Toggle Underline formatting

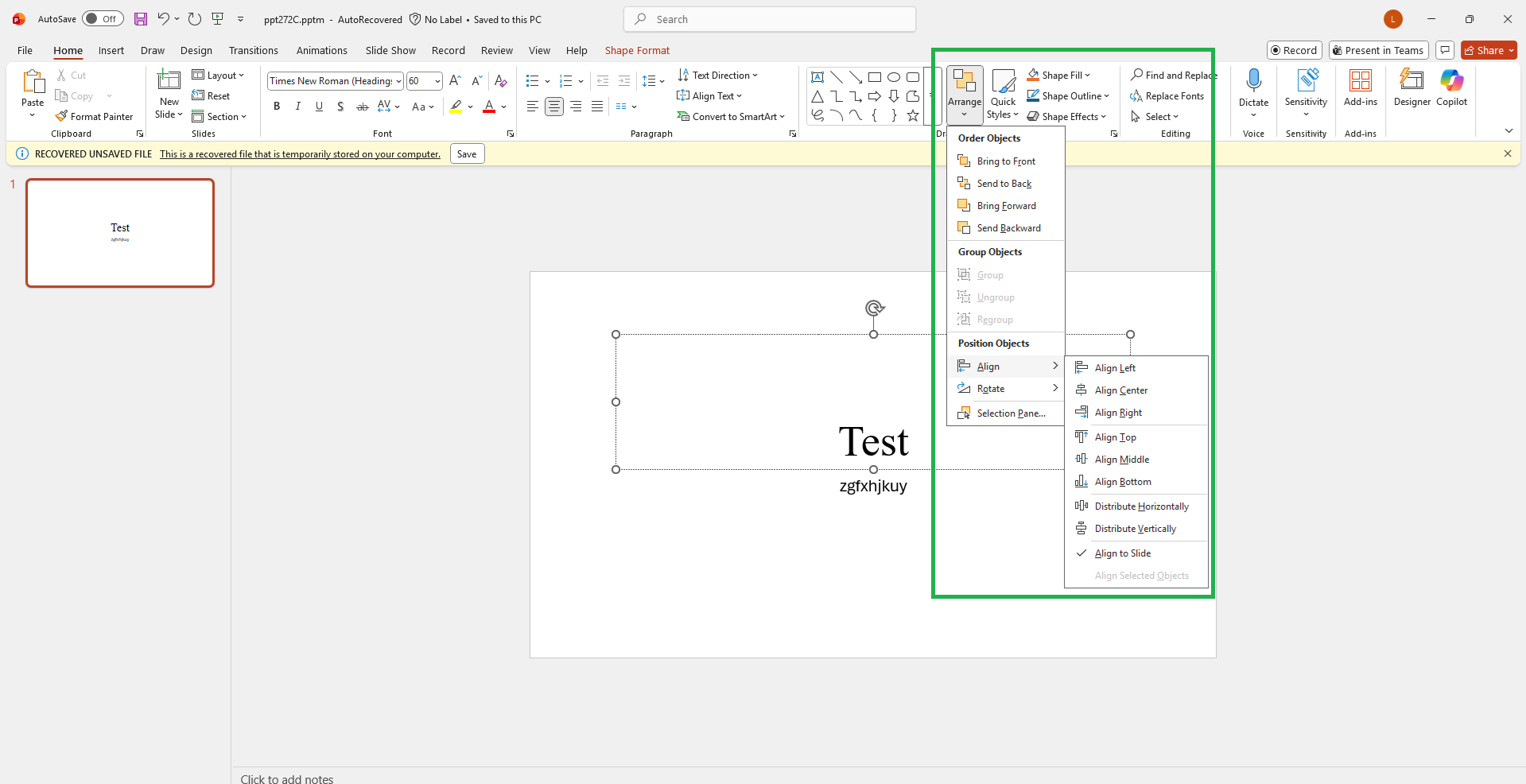click(320, 107)
